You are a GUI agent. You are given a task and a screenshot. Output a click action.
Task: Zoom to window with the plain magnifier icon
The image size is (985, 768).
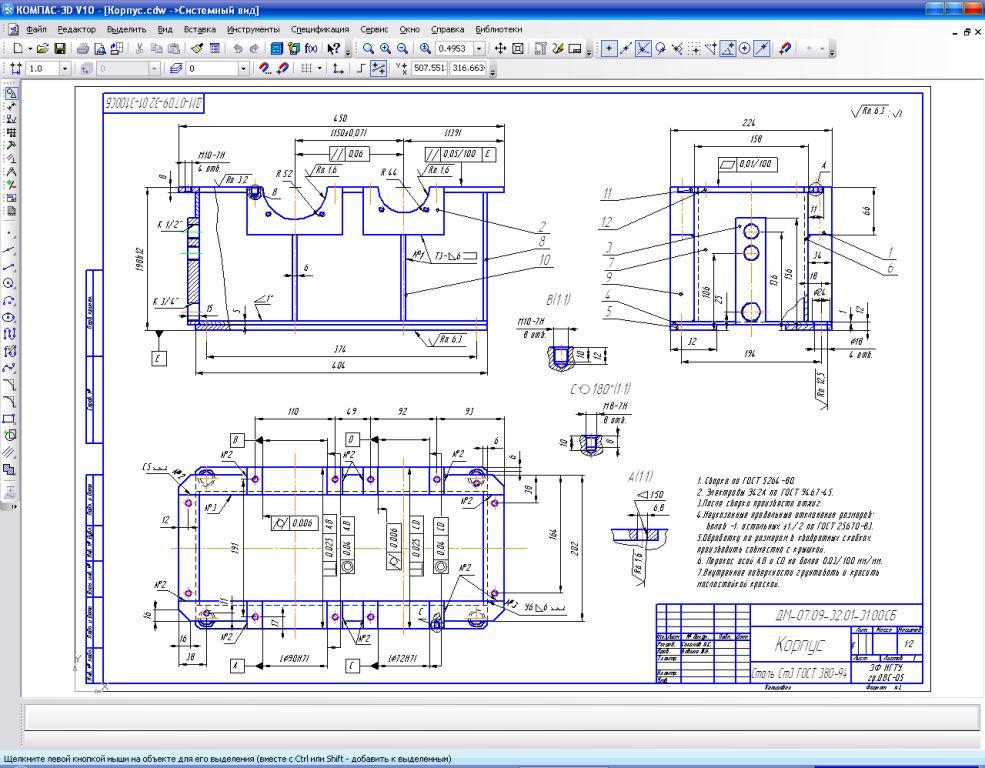coord(369,48)
